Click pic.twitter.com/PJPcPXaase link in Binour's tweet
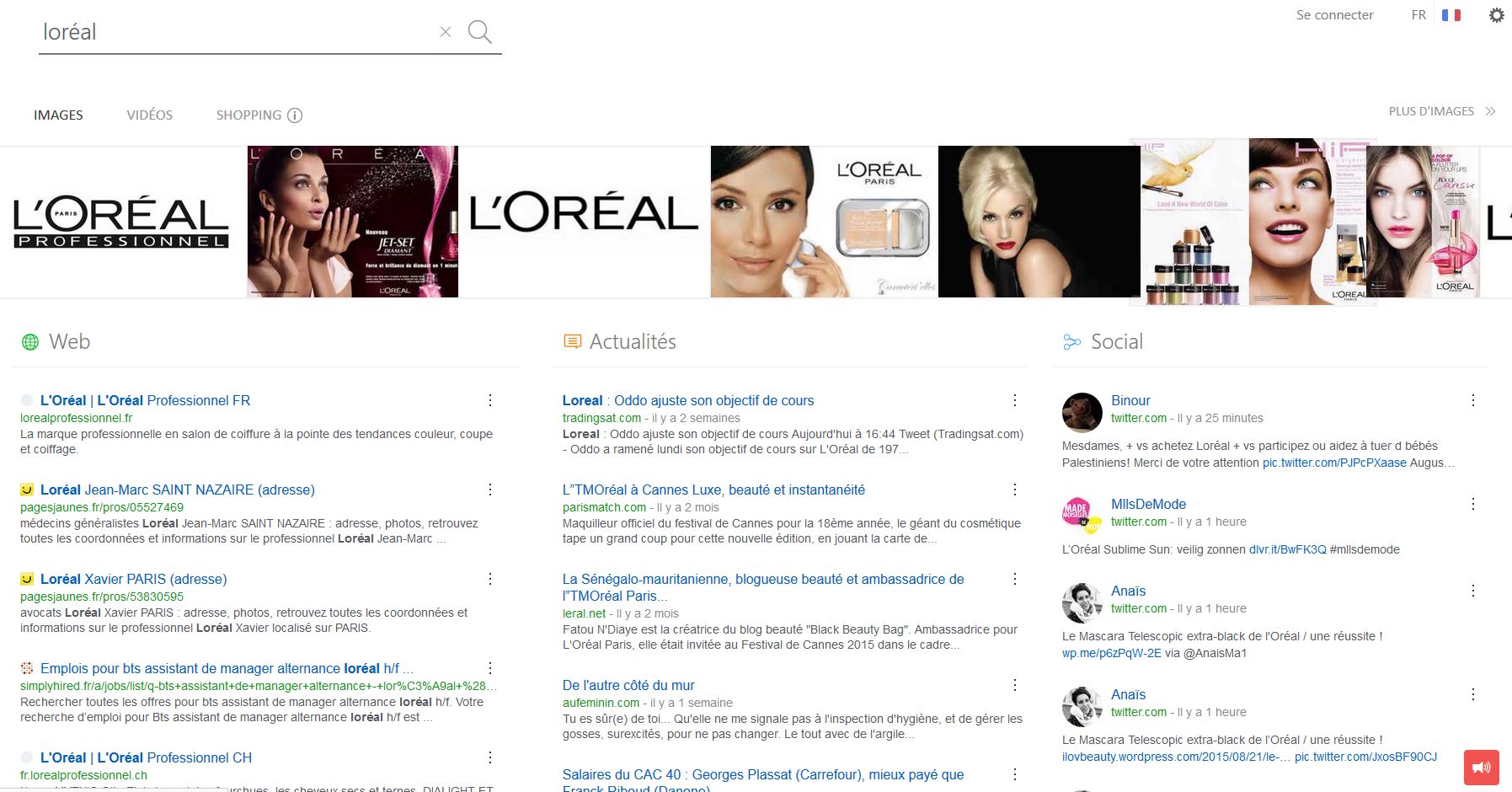The width and height of the screenshot is (1512, 792). coord(1334,463)
